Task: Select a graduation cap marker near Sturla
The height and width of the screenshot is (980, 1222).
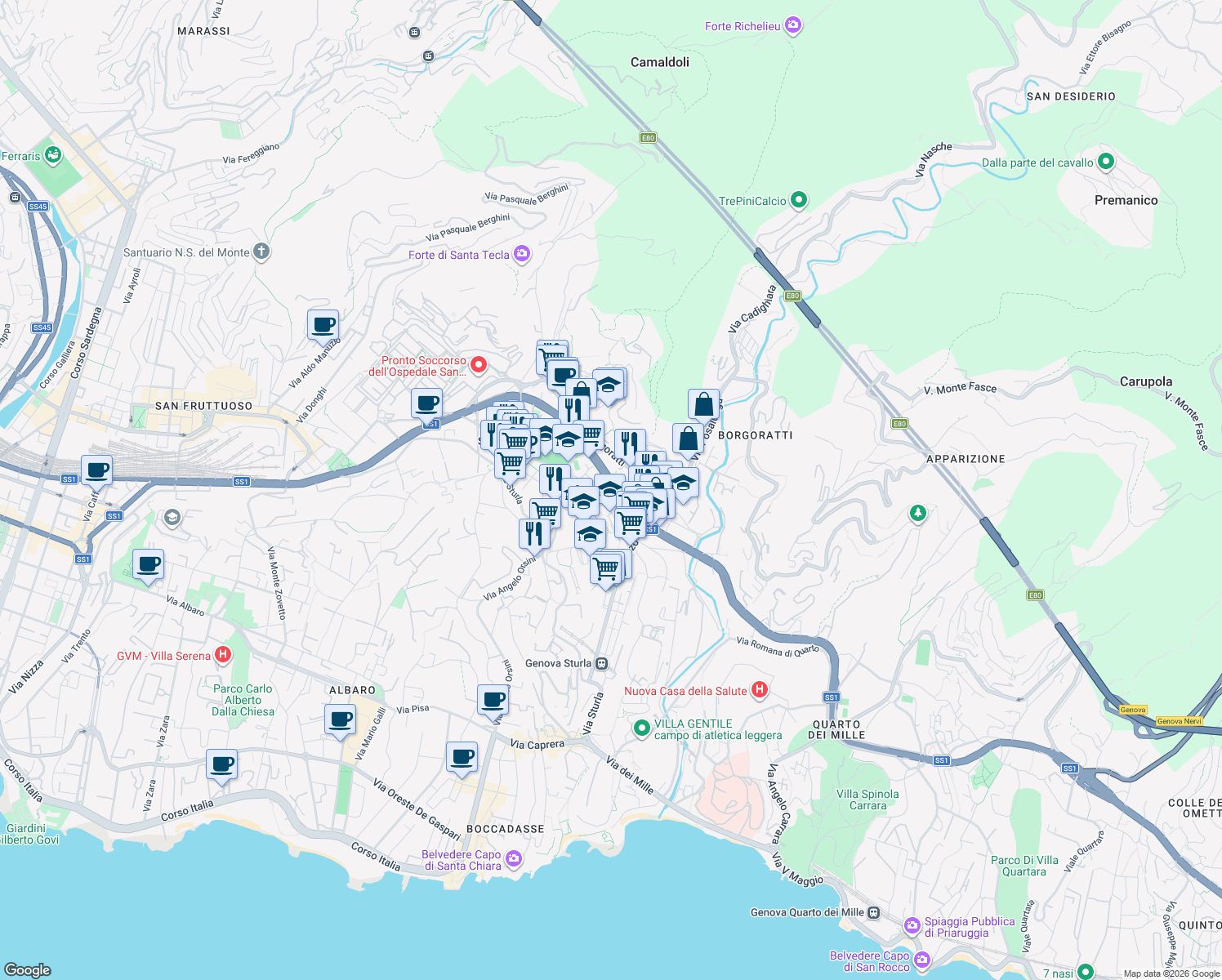Action: [582, 501]
